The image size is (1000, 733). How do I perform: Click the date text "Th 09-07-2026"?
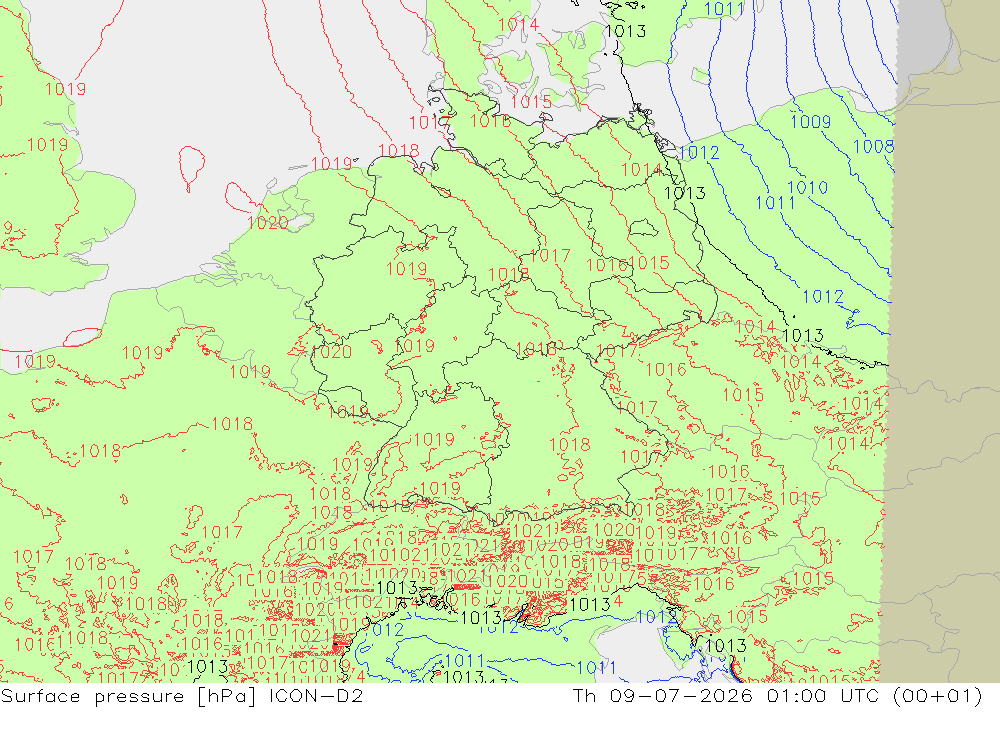click(663, 695)
